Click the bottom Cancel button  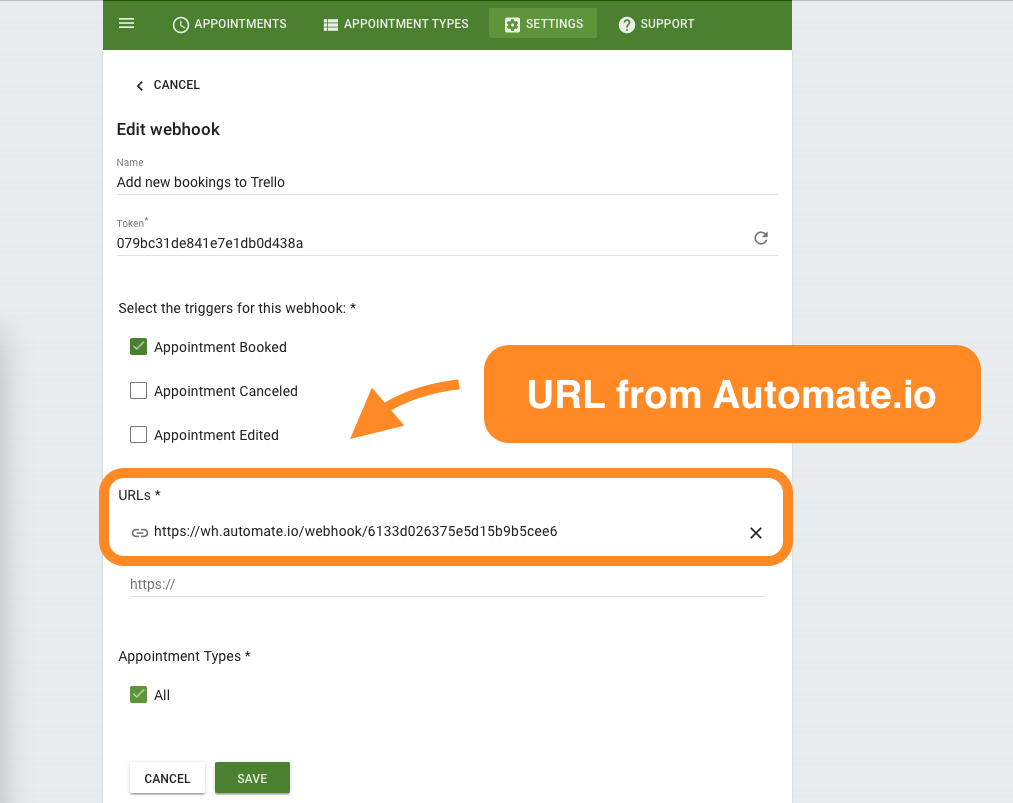[167, 778]
